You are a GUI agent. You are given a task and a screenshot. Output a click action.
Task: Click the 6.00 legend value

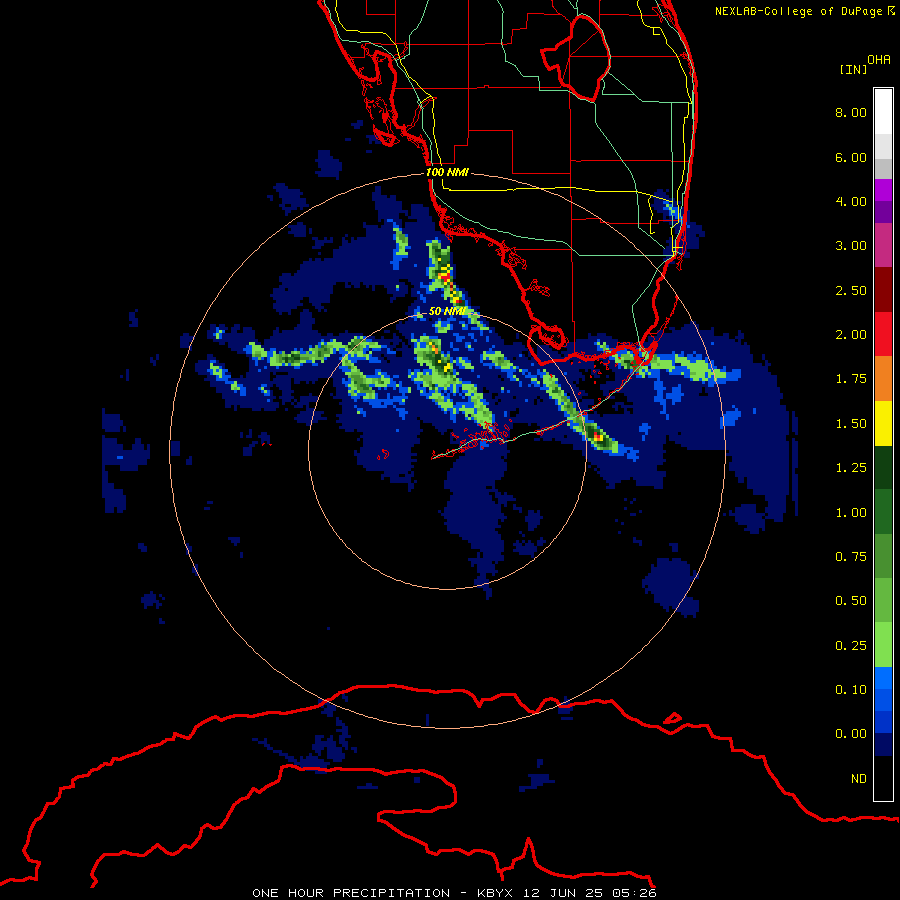coord(851,157)
